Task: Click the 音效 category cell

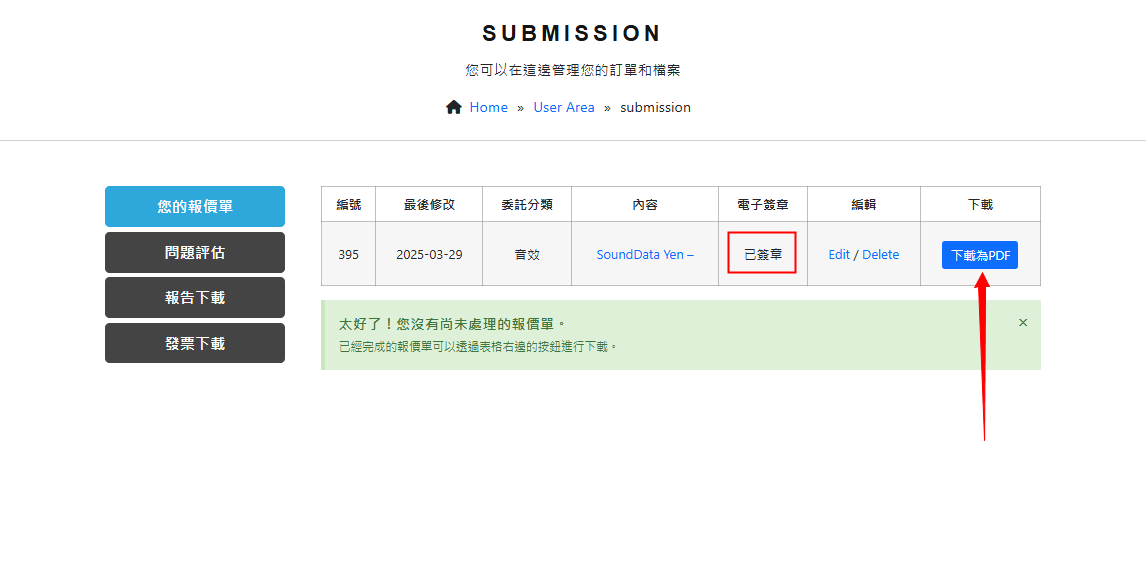Action: [527, 254]
